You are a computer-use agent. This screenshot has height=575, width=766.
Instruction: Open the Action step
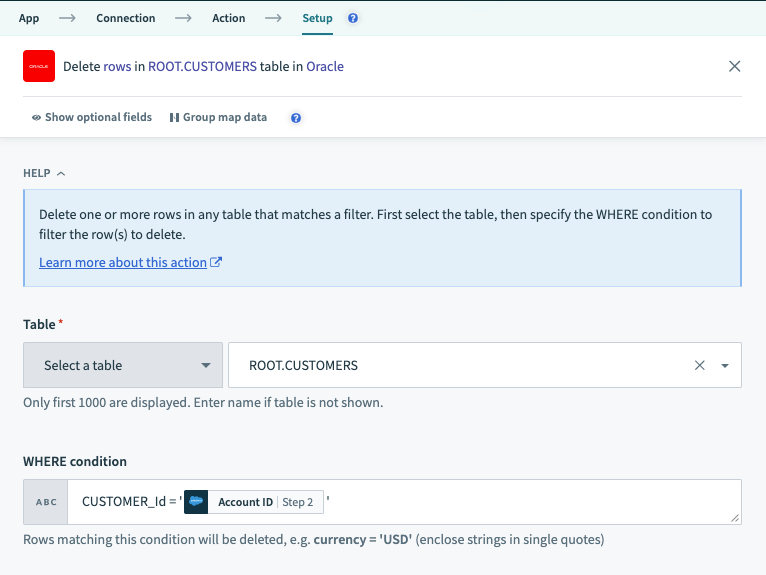coord(228,18)
